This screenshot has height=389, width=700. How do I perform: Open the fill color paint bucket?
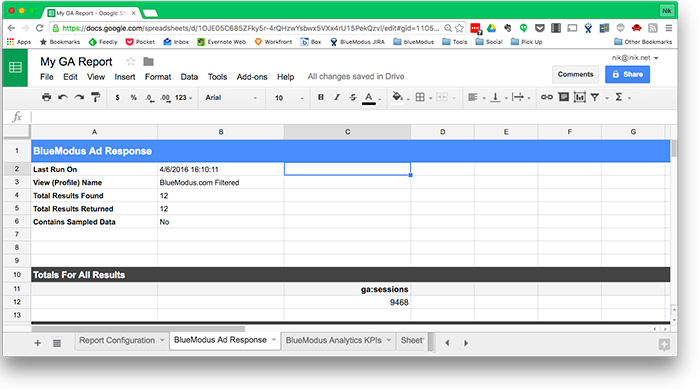click(x=397, y=97)
